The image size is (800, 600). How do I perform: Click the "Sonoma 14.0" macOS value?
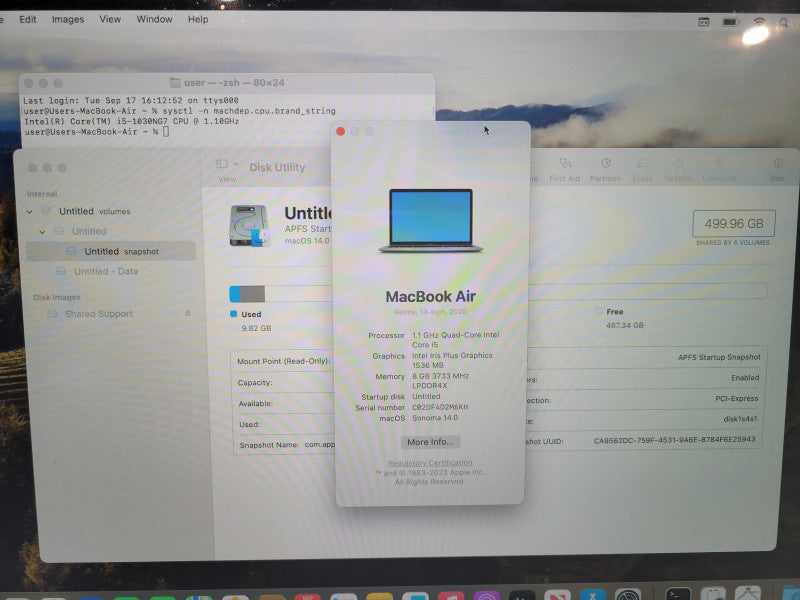435,418
